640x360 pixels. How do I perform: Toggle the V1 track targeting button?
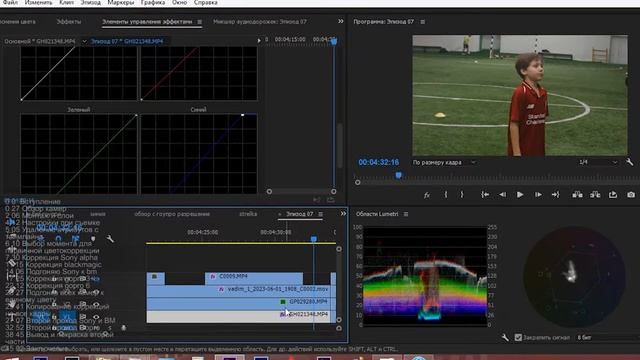pos(67,316)
